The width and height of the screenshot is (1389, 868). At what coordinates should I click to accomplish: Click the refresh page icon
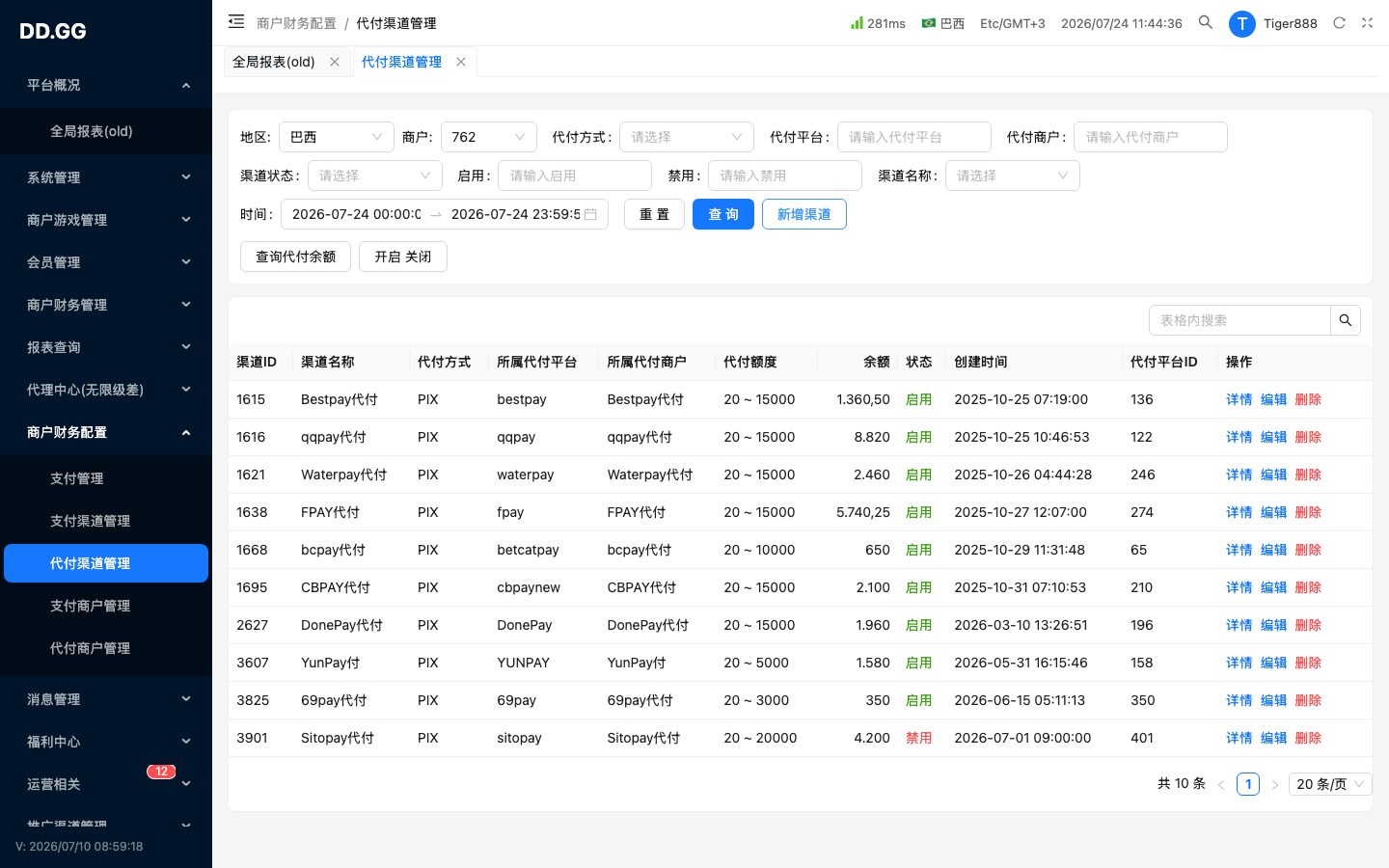tap(1339, 23)
